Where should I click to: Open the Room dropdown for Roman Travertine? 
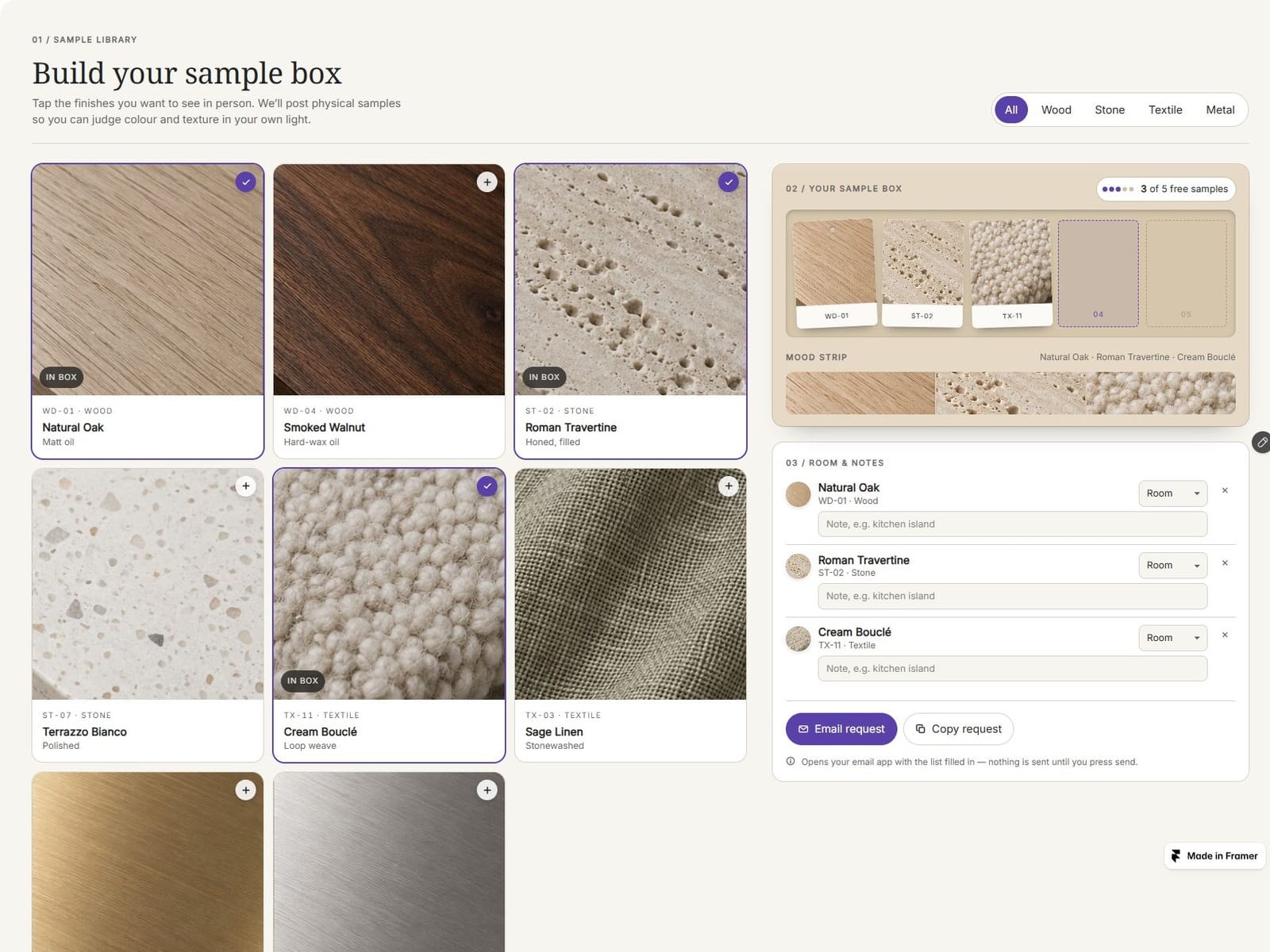point(1172,566)
